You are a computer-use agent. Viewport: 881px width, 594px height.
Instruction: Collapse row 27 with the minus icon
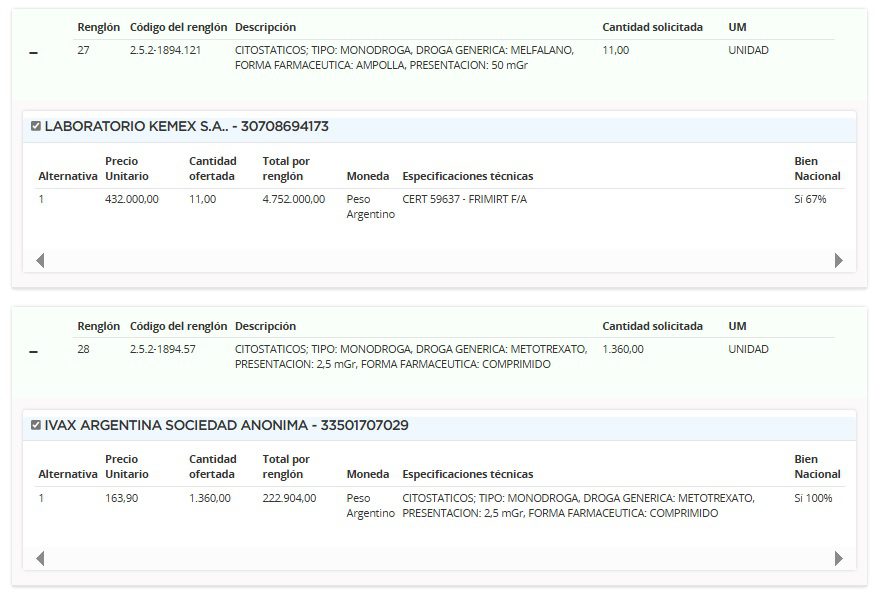click(x=34, y=53)
